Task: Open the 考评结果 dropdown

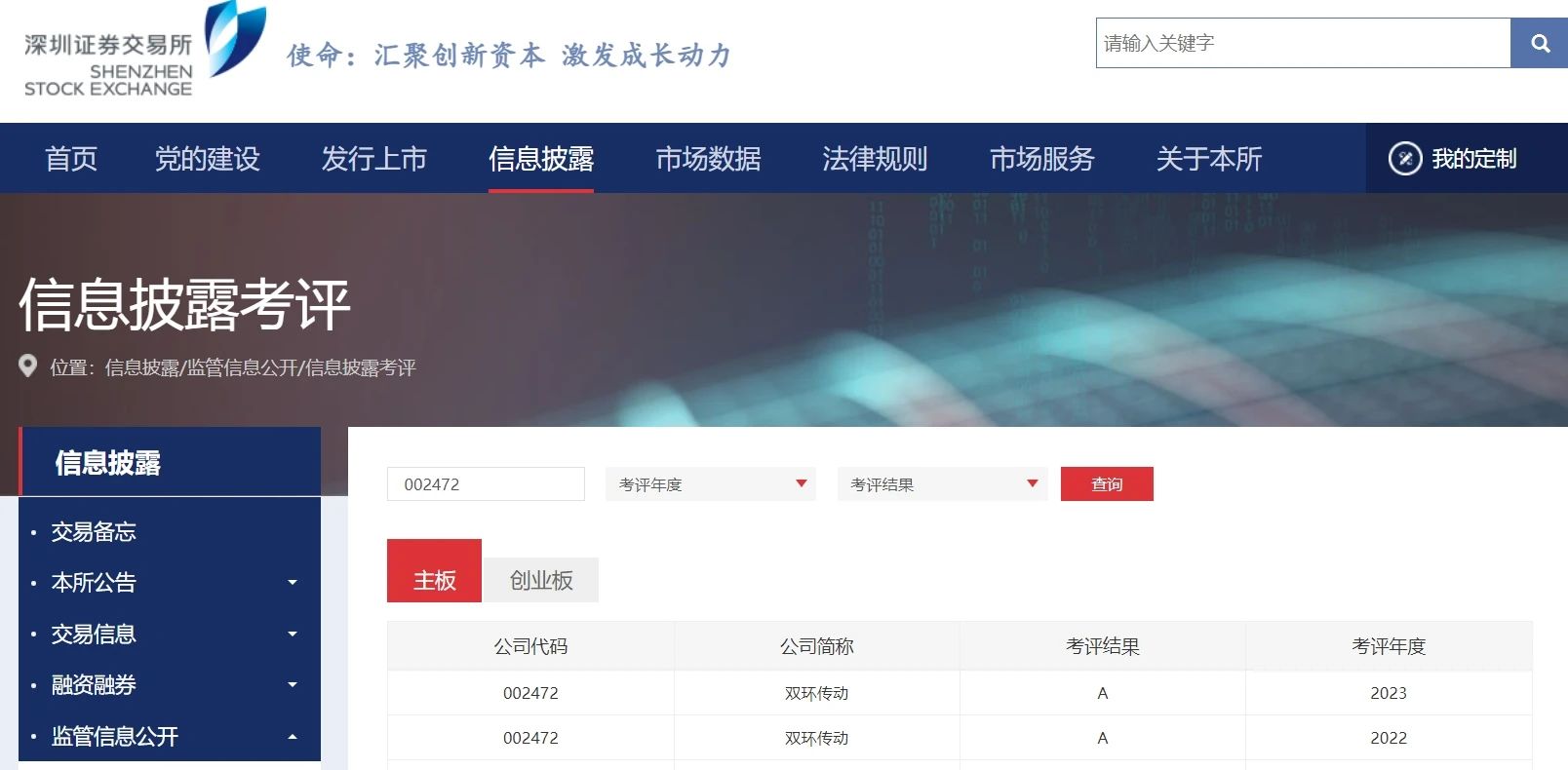Action: click(x=942, y=484)
